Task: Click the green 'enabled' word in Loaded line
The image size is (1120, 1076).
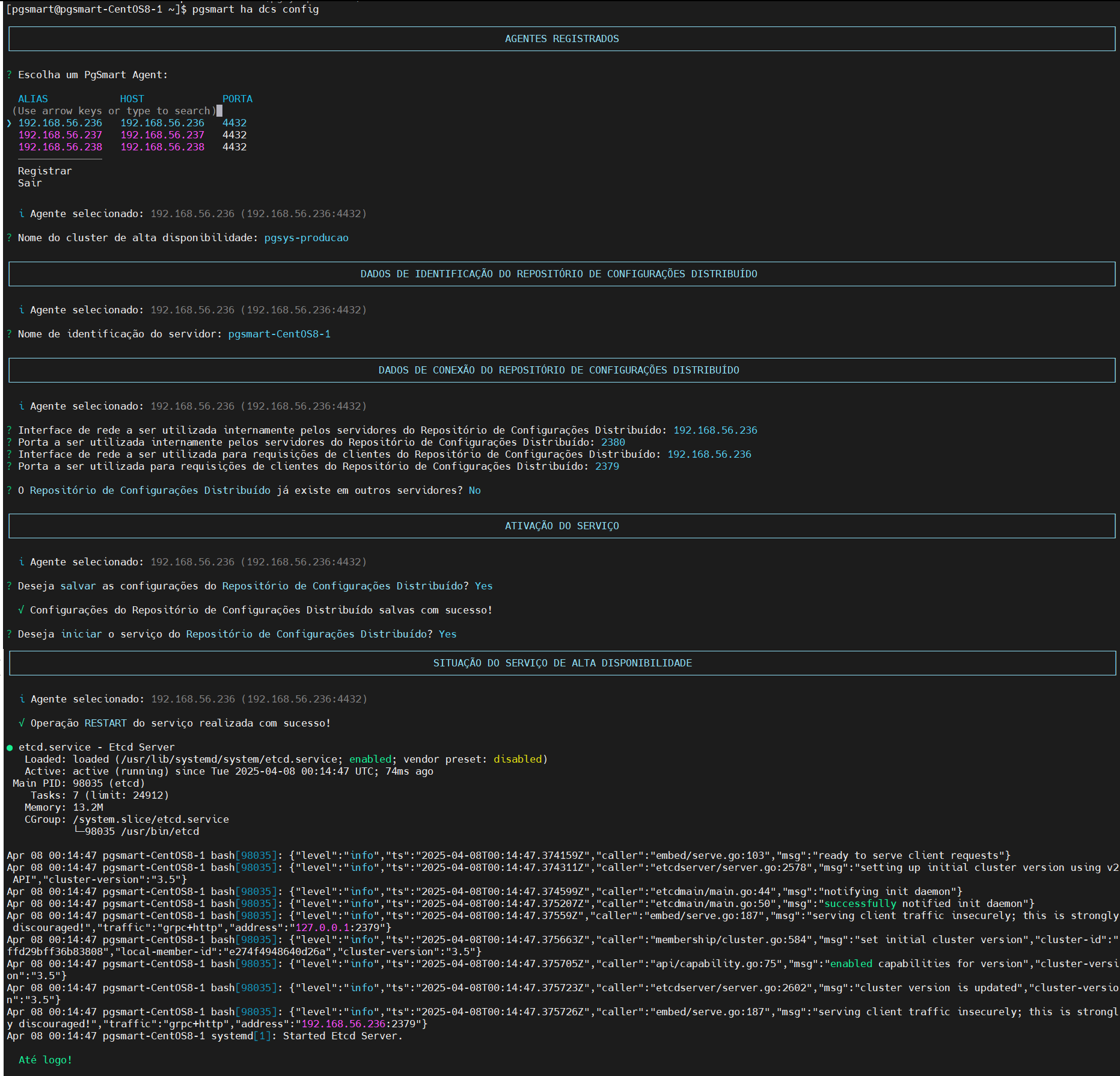Action: click(370, 759)
